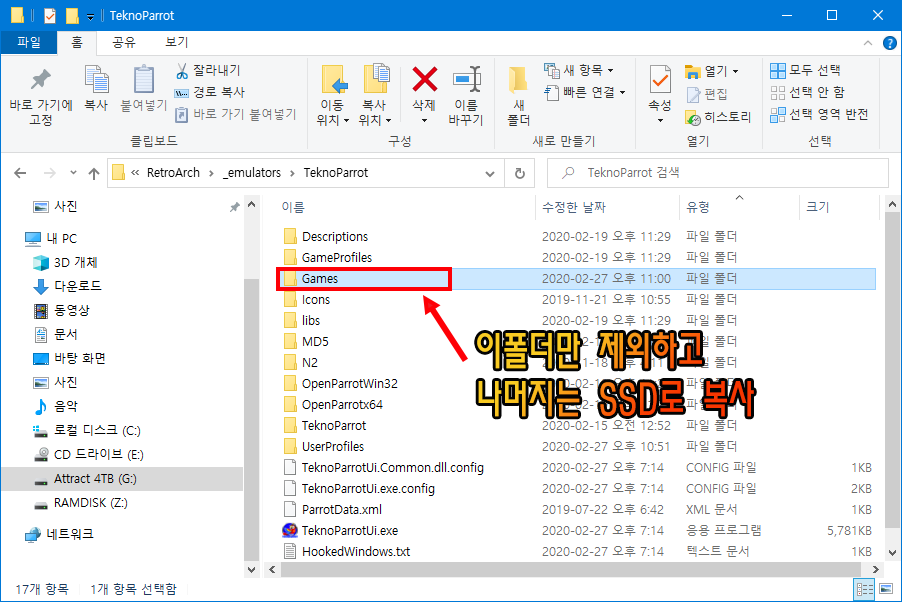Go back with the left arrow
Image resolution: width=902 pixels, height=602 pixels.
(x=20, y=173)
